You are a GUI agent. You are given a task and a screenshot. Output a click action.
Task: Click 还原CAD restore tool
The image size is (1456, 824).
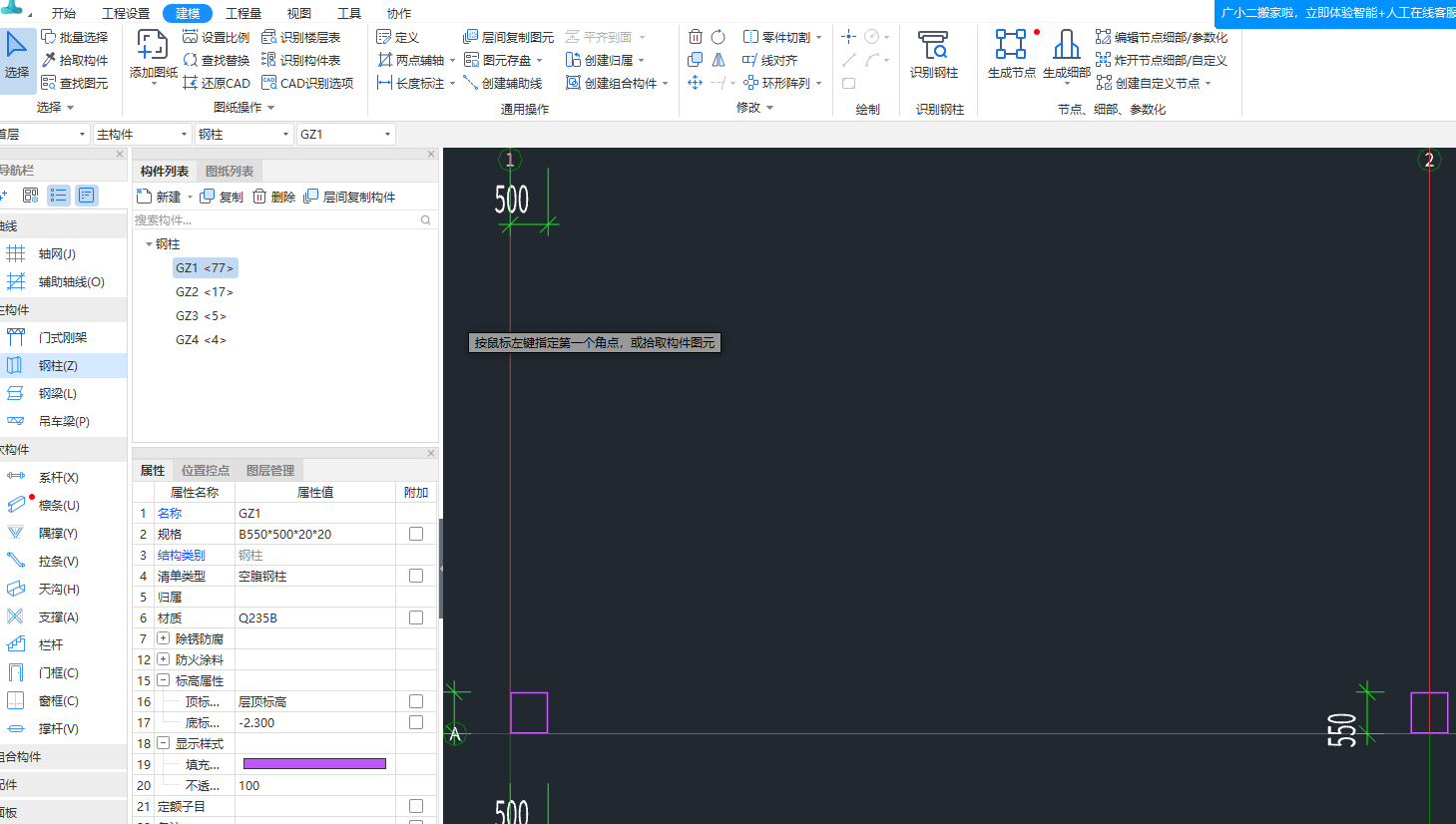click(217, 83)
